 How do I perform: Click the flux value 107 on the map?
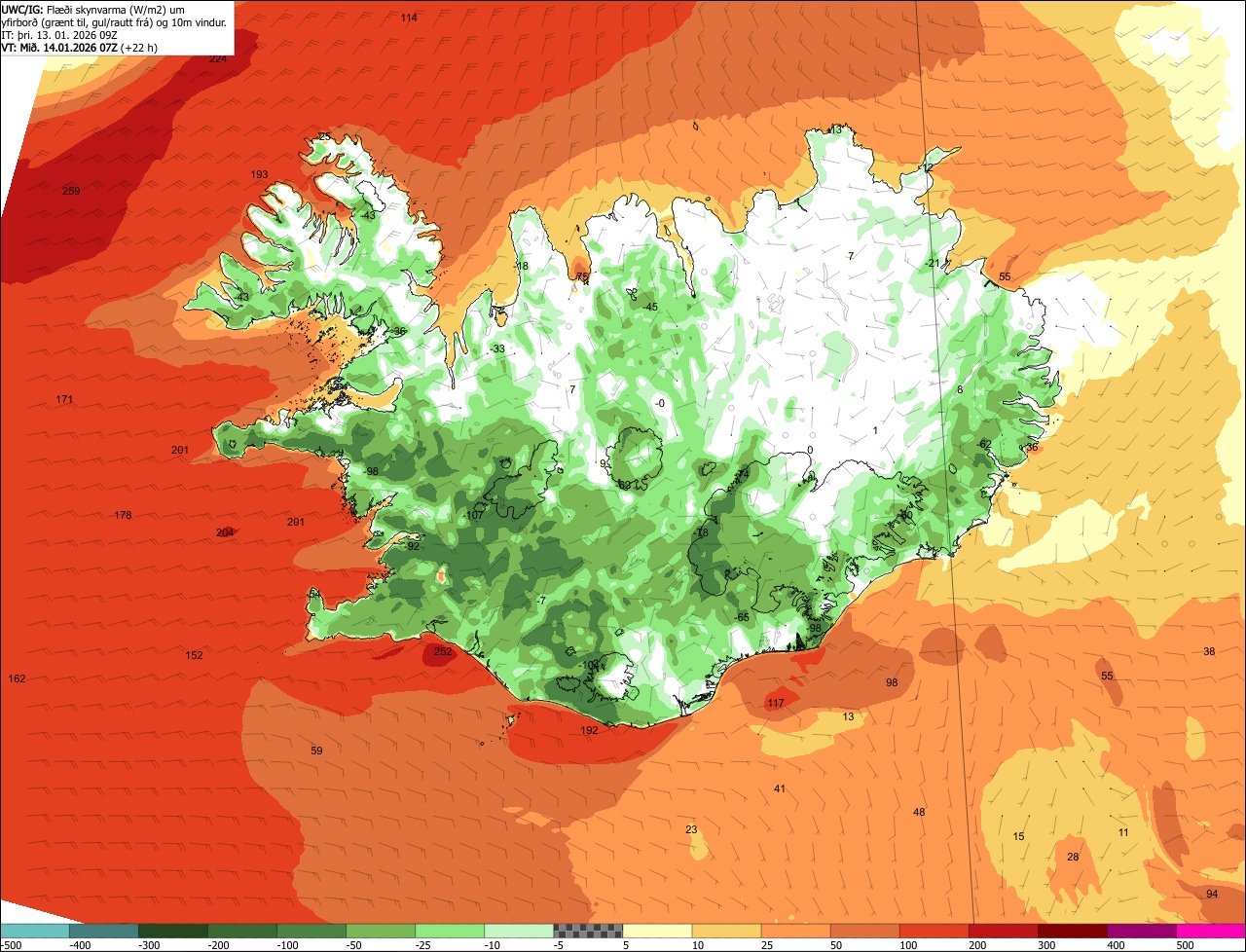[x=475, y=514]
